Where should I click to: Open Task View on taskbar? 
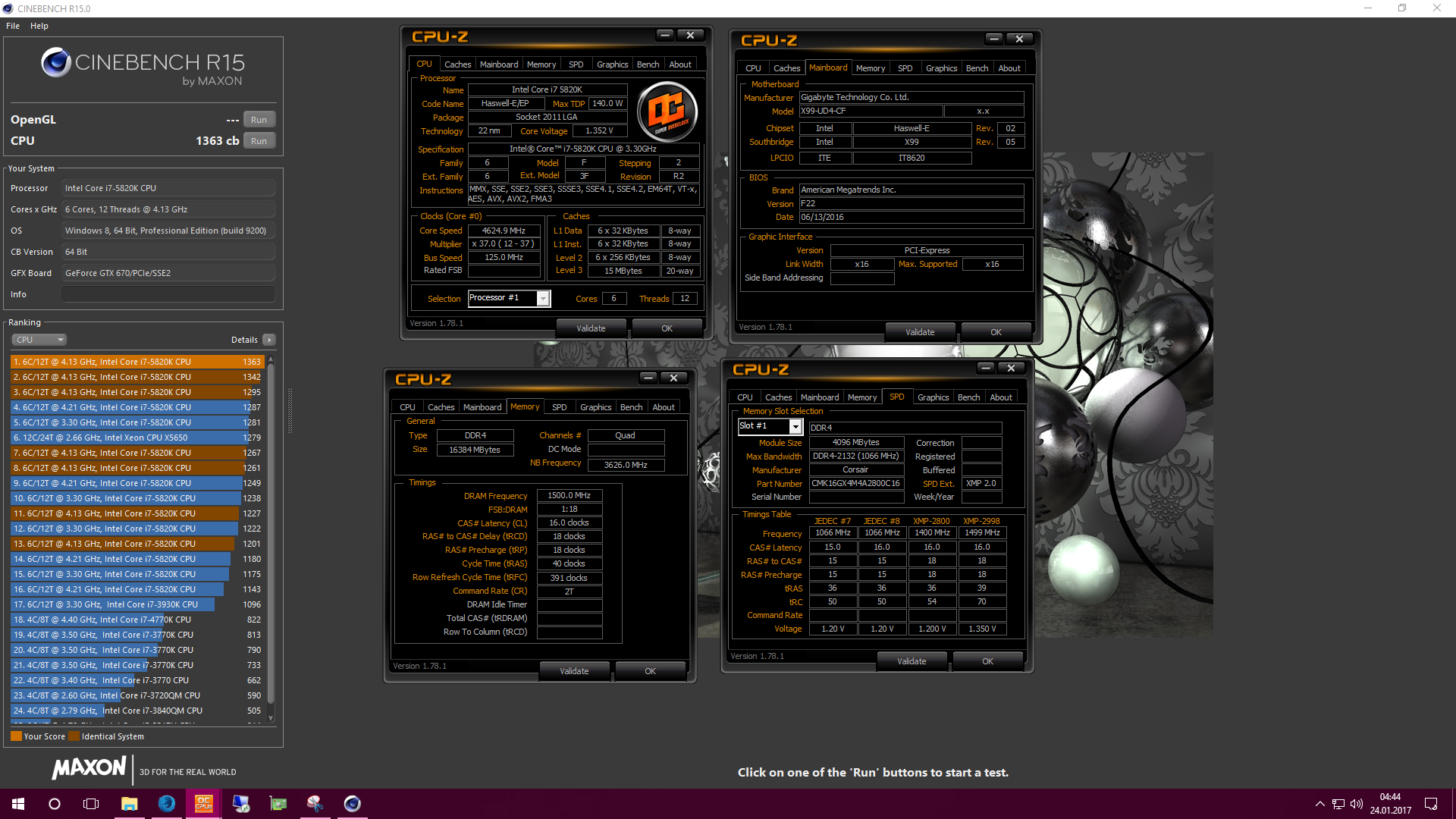click(x=91, y=804)
